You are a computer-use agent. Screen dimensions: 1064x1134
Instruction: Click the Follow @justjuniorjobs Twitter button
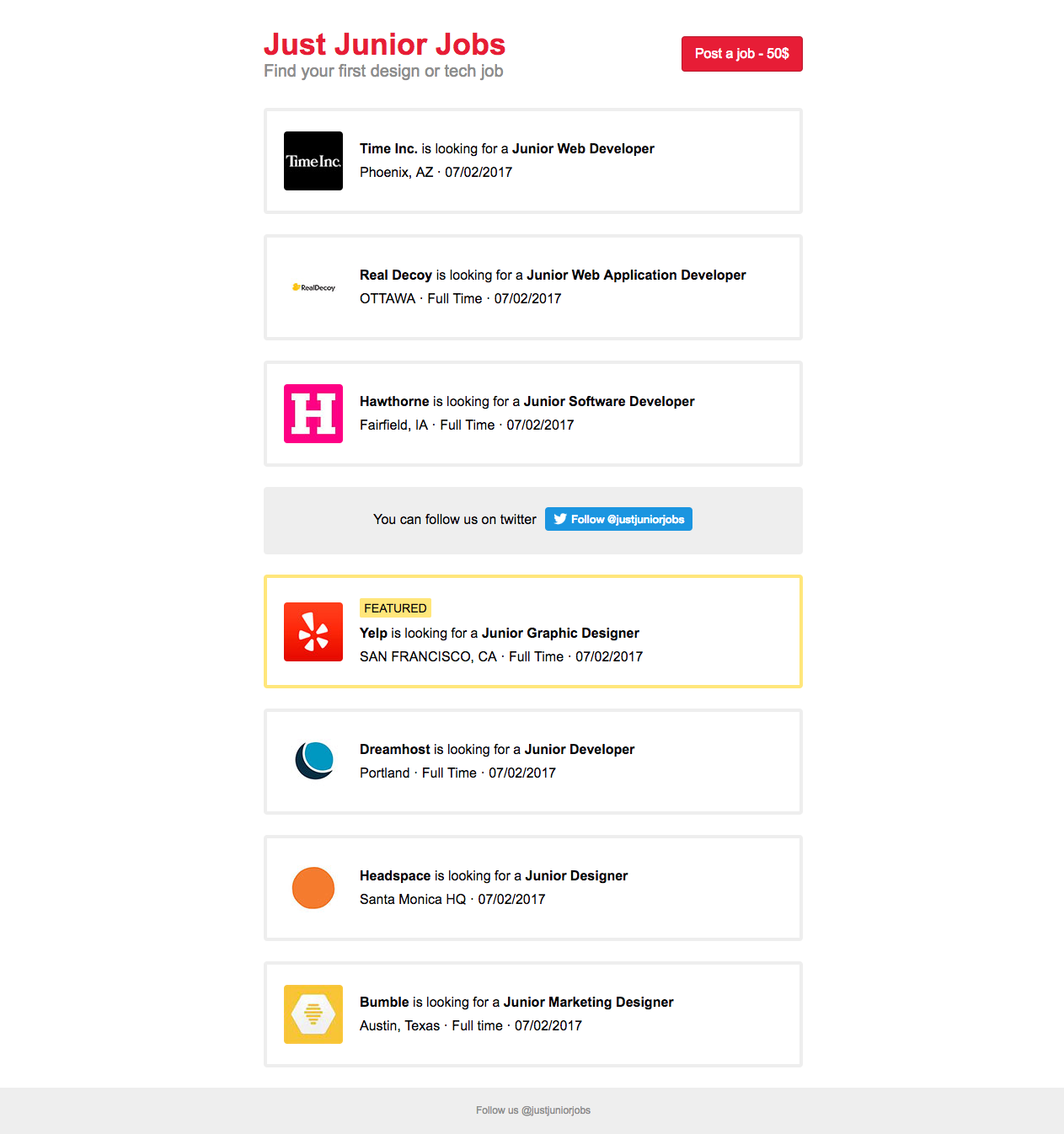[618, 519]
